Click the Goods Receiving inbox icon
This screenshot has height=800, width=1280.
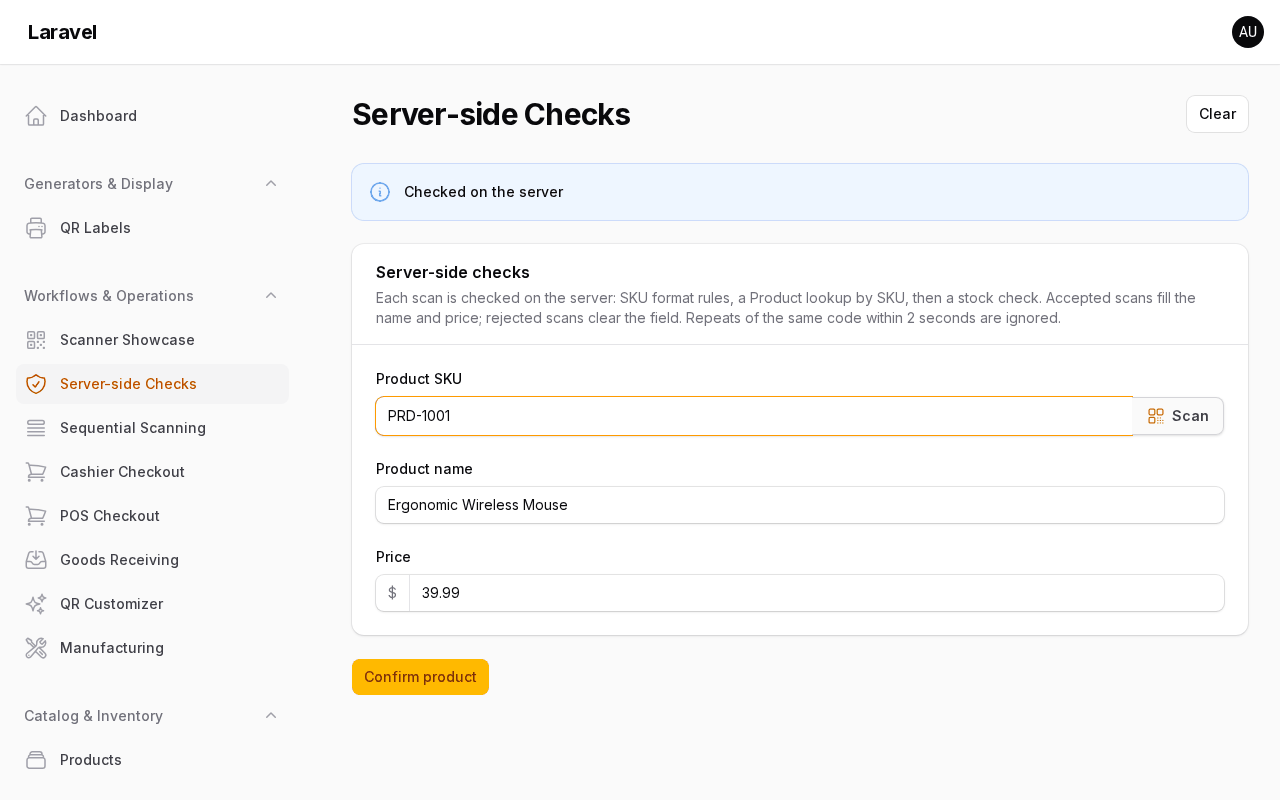tap(36, 560)
